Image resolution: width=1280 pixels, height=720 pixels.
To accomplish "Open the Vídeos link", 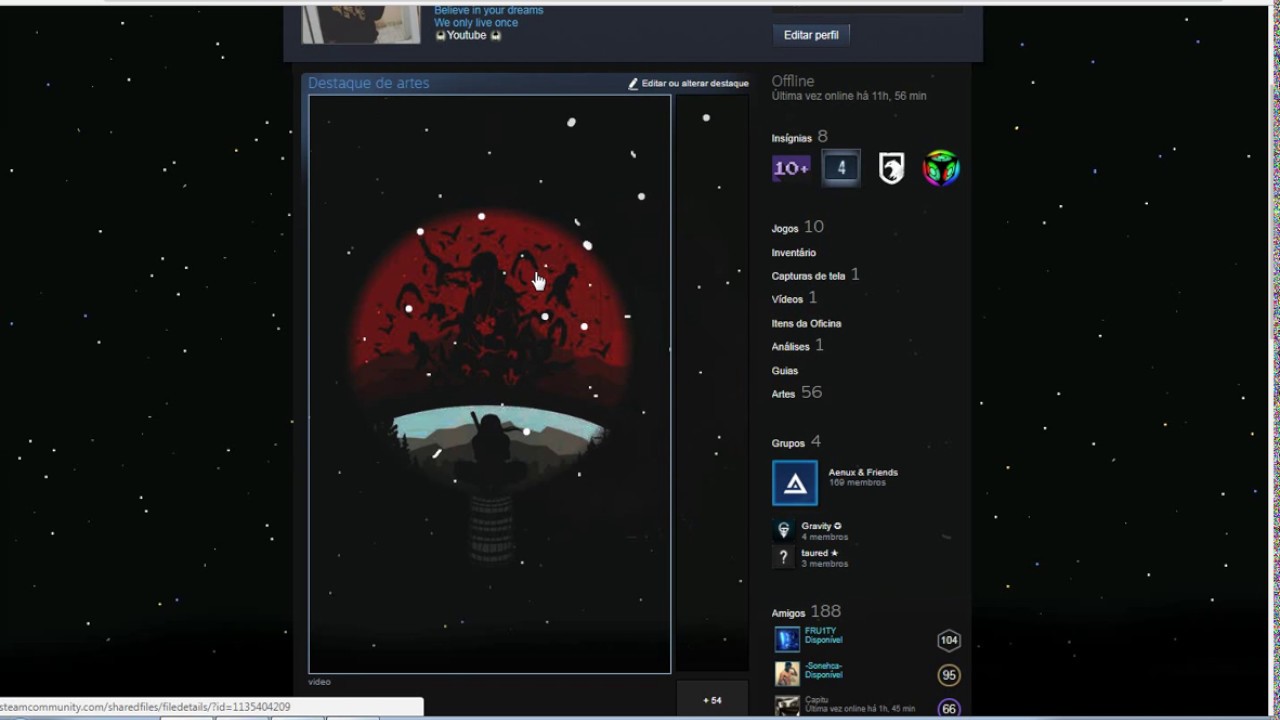I will pos(787,299).
